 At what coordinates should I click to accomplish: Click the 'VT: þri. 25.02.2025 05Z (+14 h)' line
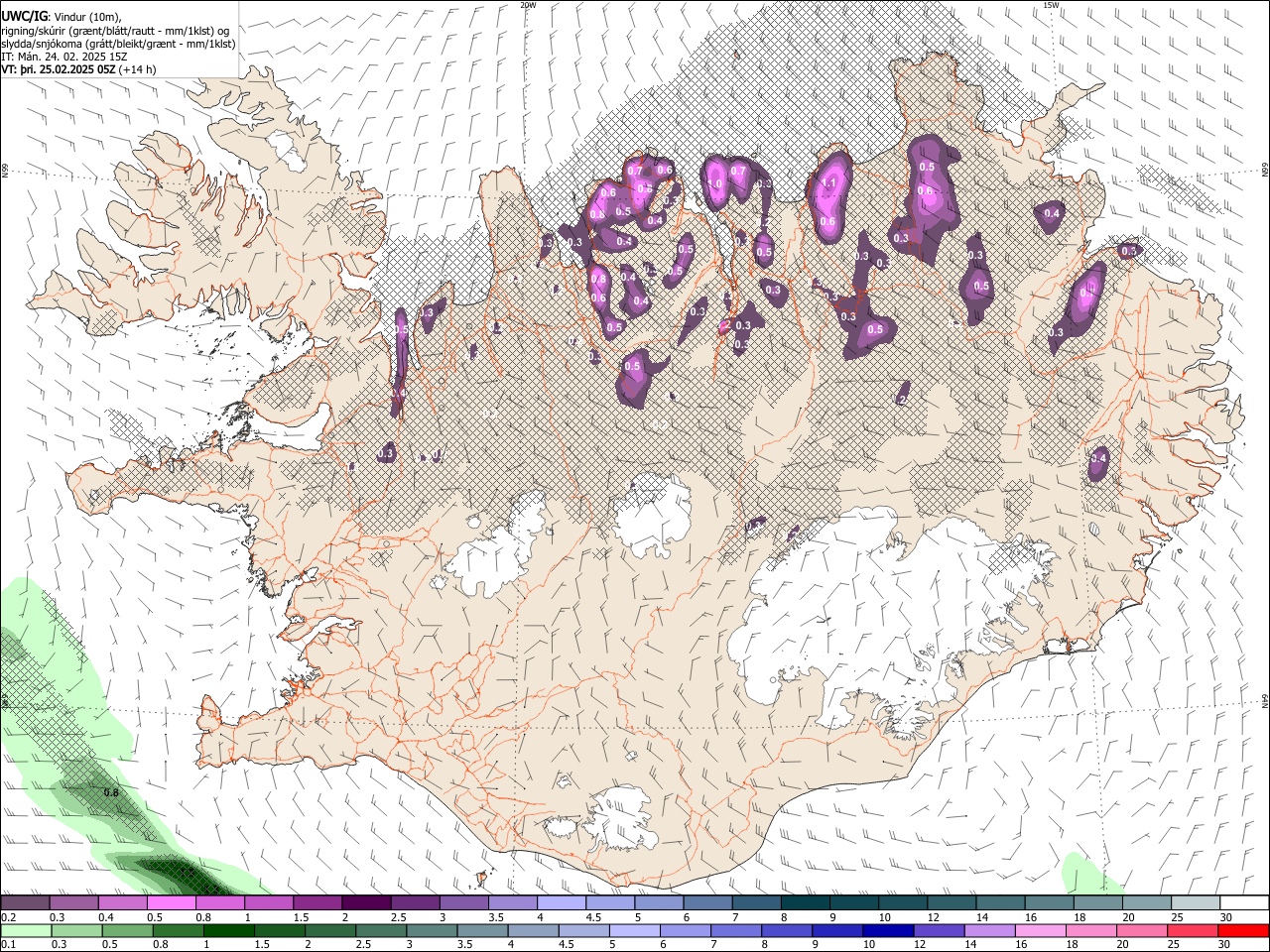pos(78,69)
